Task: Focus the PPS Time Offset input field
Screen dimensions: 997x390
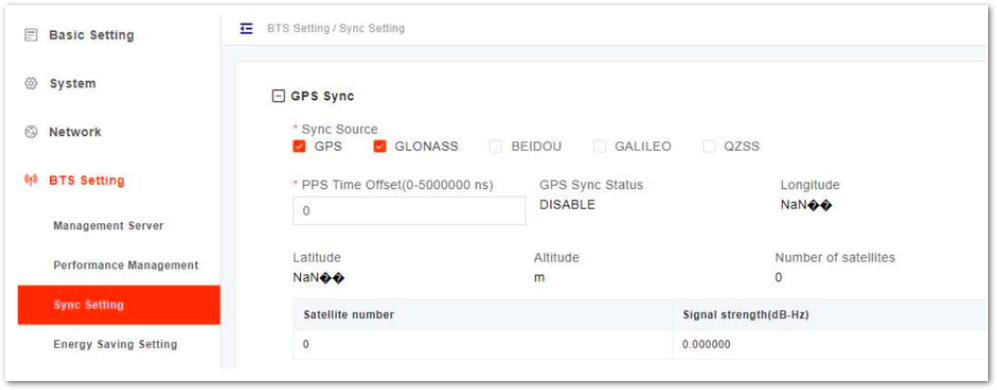Action: [409, 211]
